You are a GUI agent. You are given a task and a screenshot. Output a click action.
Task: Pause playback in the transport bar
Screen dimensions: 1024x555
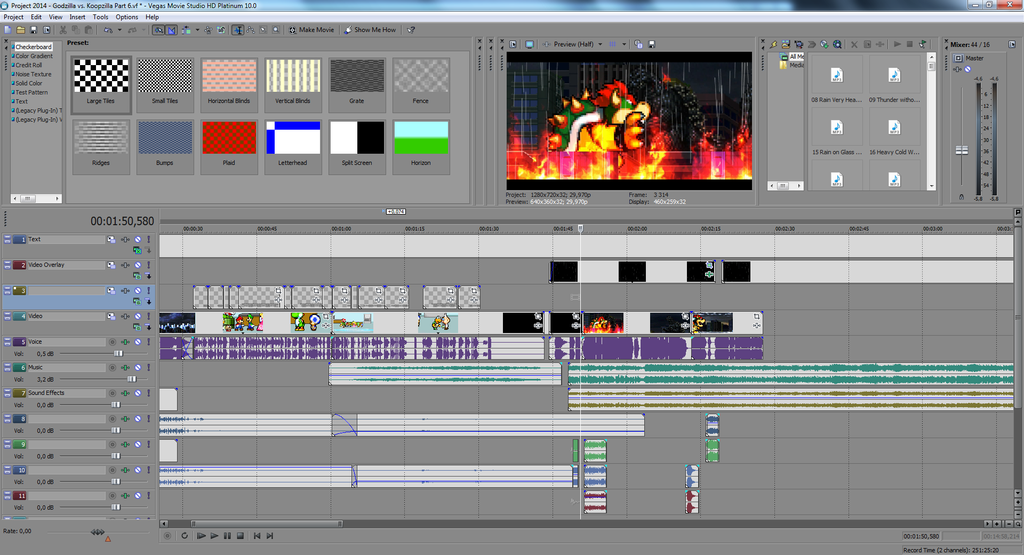(x=227, y=535)
